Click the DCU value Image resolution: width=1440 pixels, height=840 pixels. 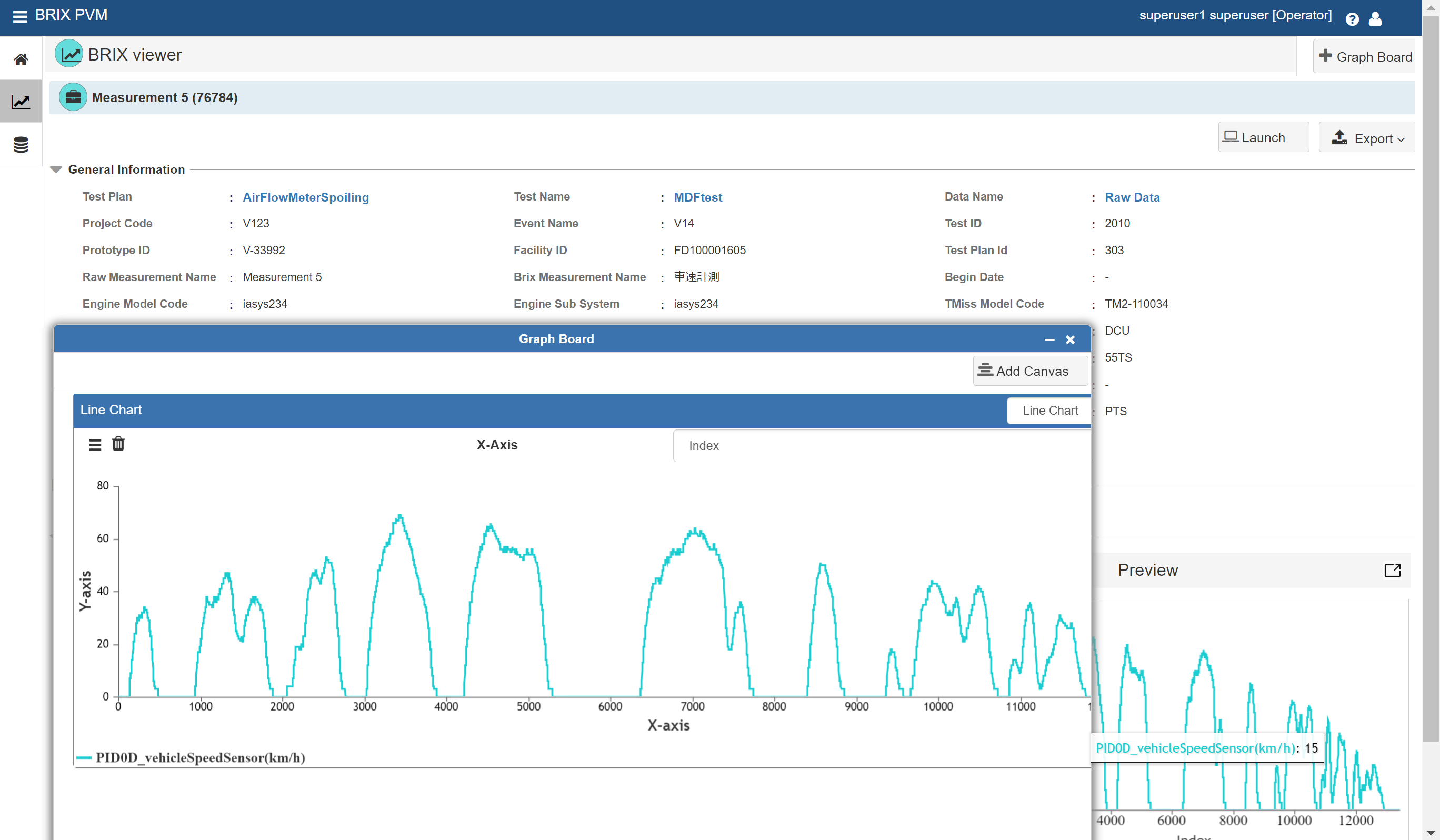click(1116, 331)
